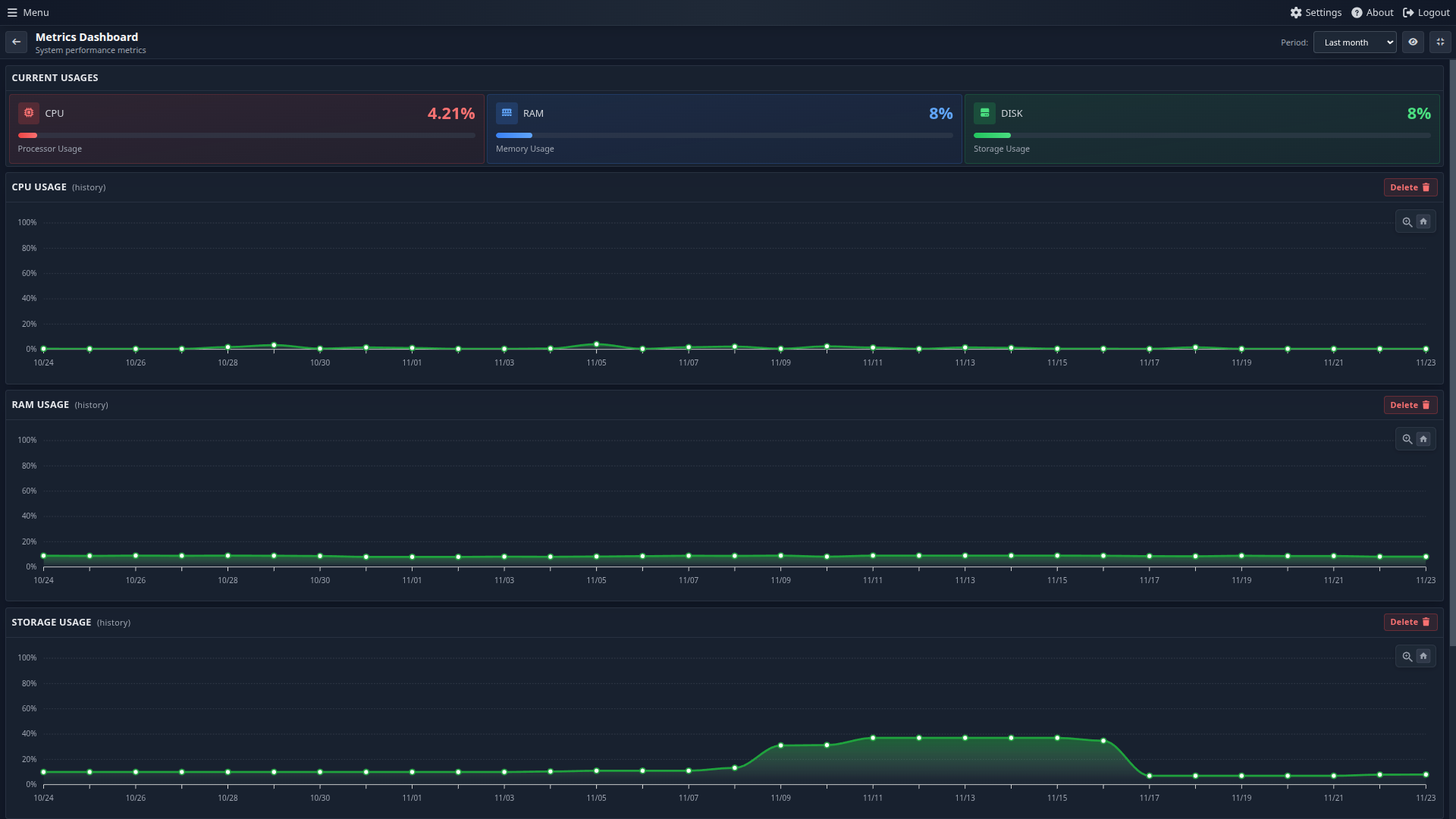
Task: Click the RAM memory icon on the RAM card
Action: (x=507, y=112)
